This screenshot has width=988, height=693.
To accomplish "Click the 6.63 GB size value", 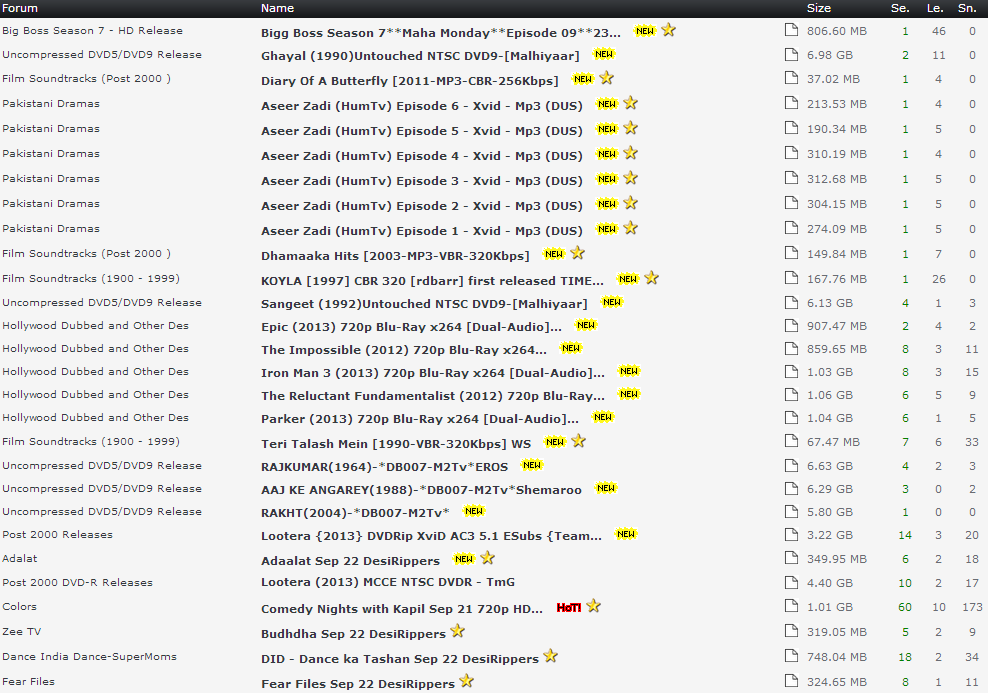I will pyautogui.click(x=830, y=466).
